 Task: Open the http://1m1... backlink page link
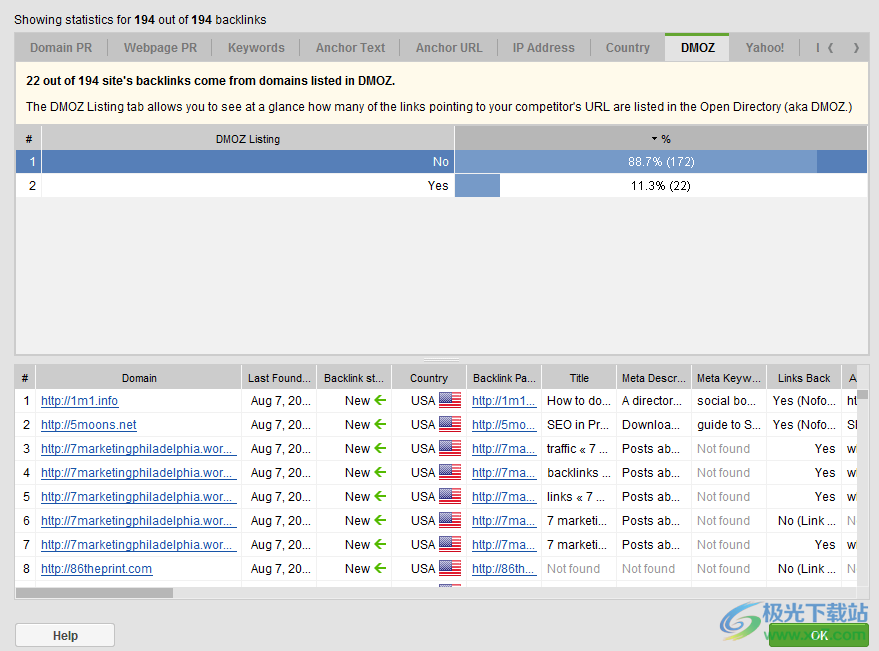coord(503,401)
